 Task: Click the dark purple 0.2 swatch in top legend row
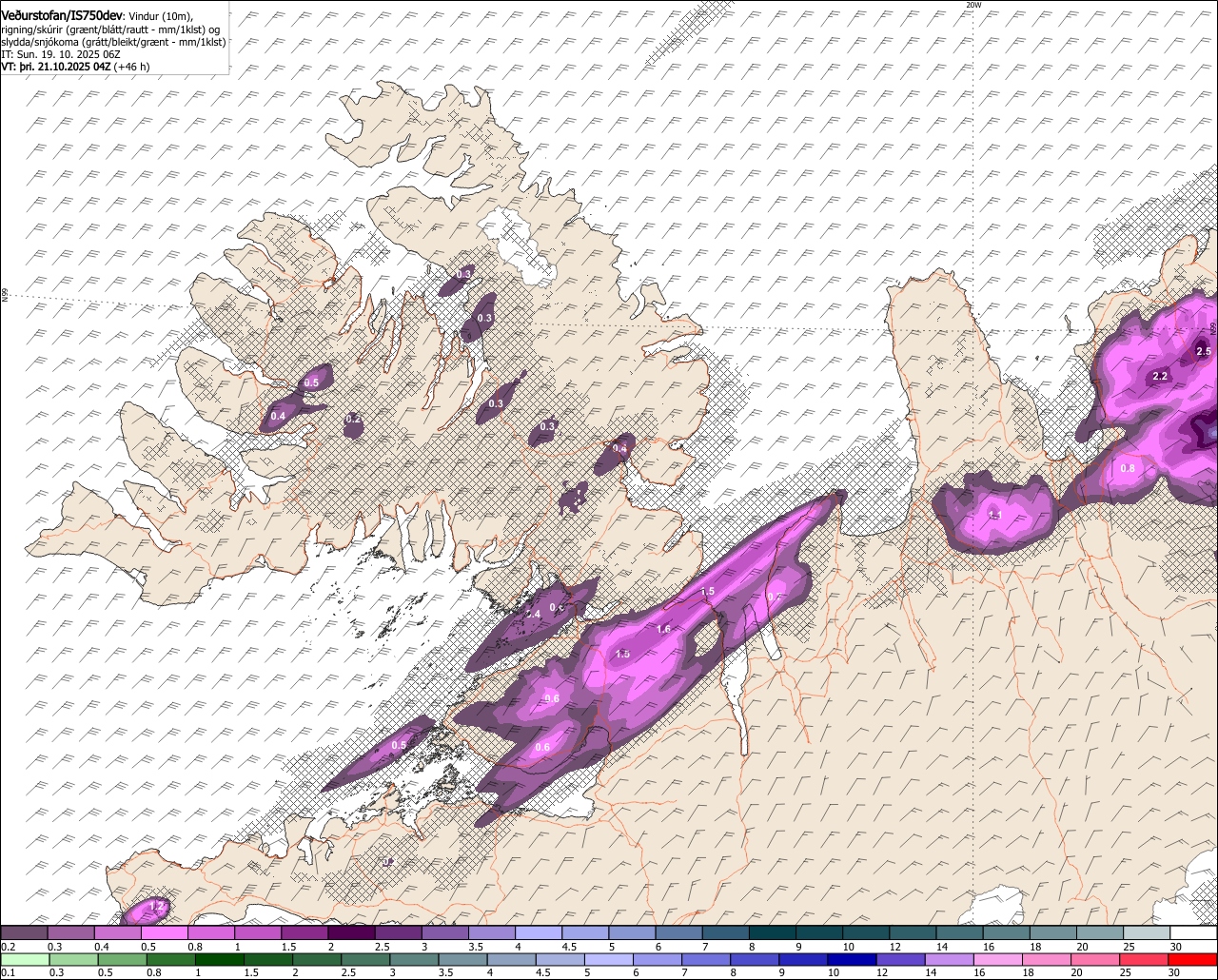(x=24, y=932)
